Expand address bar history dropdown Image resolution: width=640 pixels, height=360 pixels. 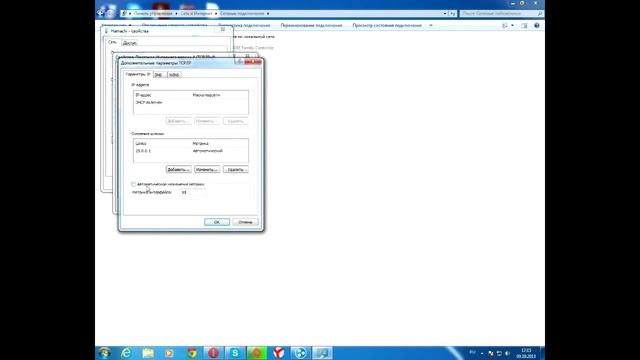[445, 13]
